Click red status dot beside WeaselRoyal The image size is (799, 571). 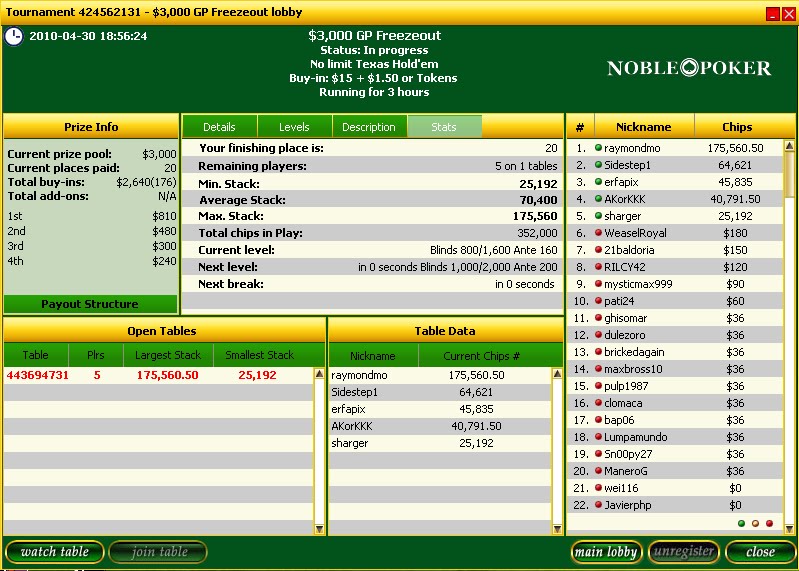pos(598,233)
